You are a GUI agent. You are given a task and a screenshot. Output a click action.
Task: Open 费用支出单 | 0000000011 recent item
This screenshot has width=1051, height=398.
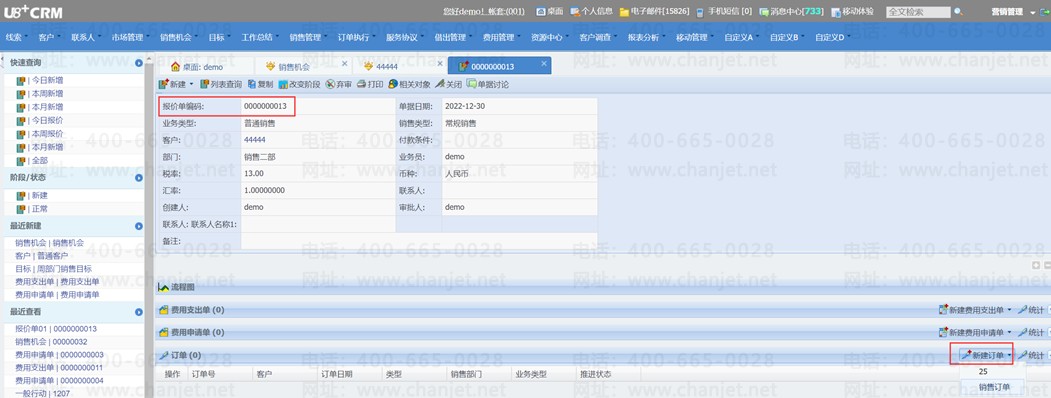(59, 368)
